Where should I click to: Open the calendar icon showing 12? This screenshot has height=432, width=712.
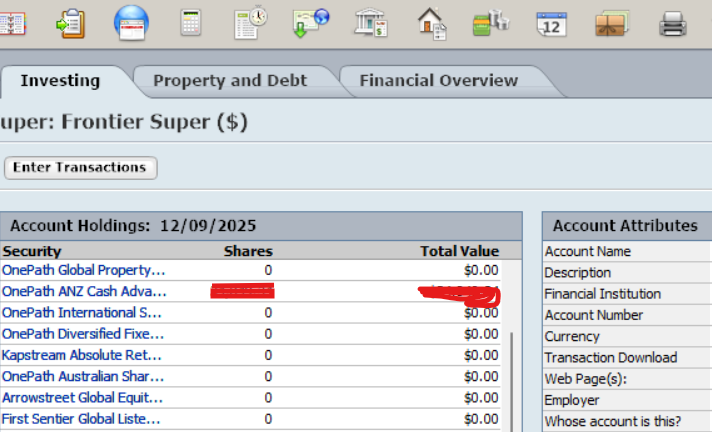pos(551,24)
